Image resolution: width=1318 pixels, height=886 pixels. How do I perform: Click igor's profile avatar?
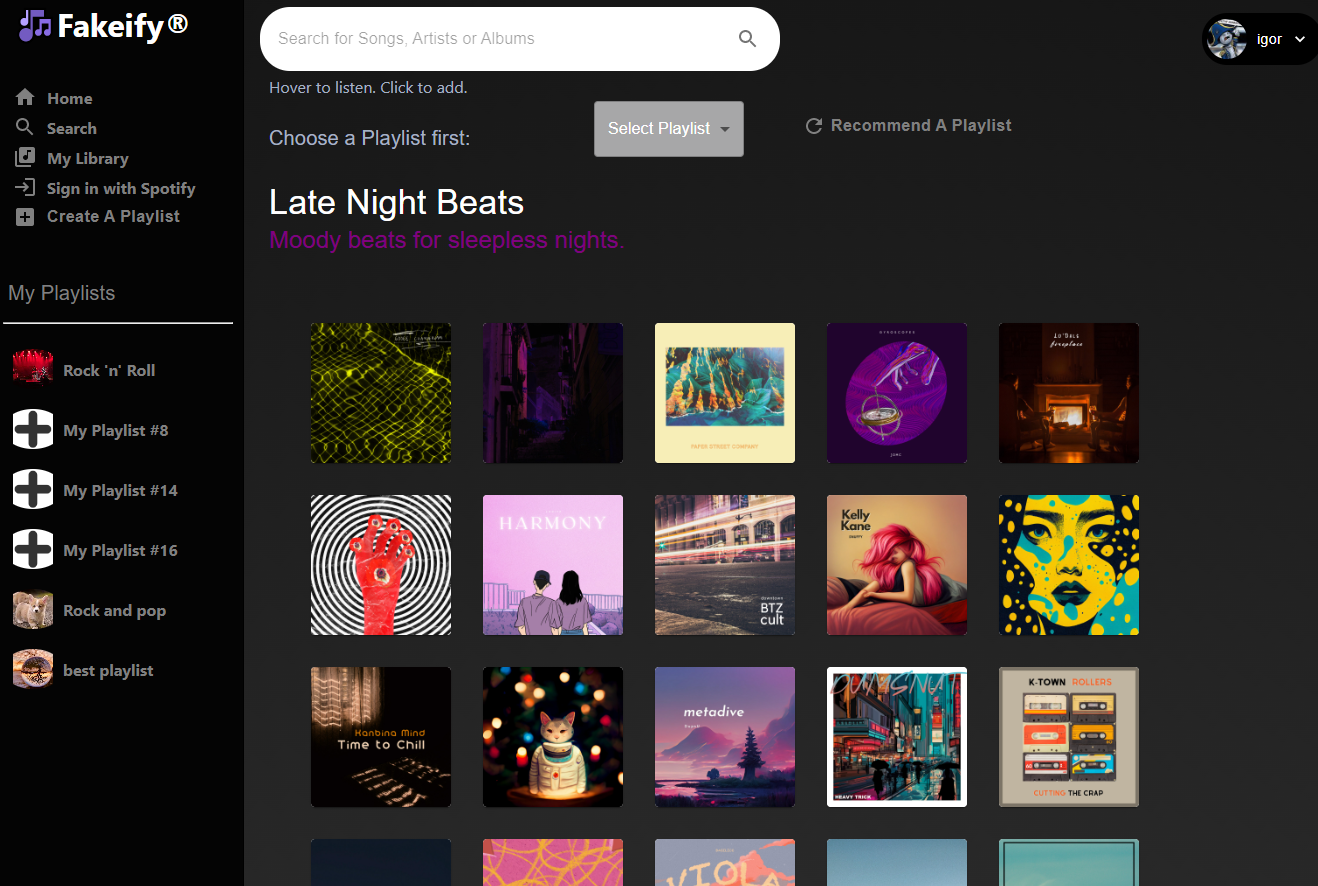(1226, 39)
